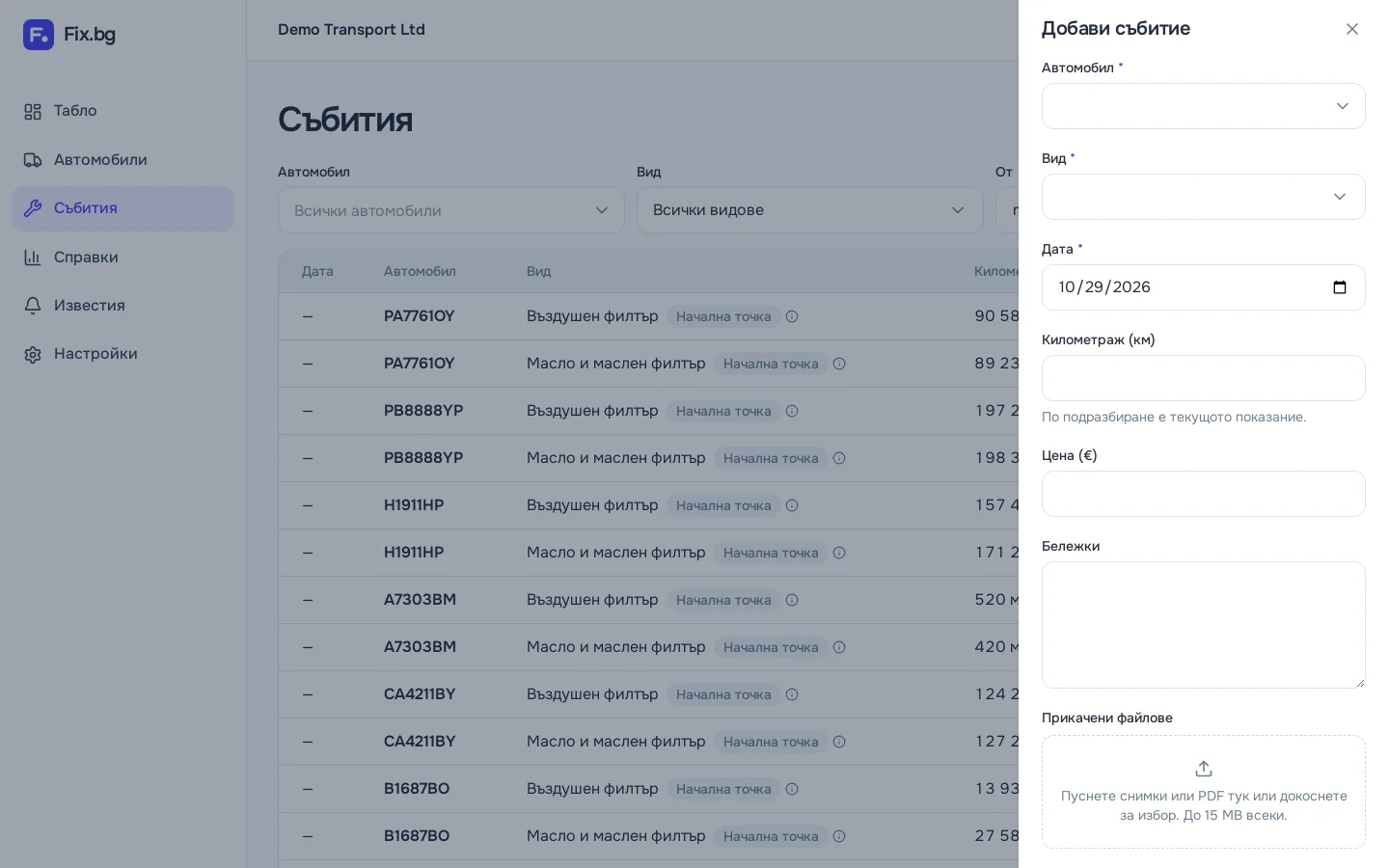Click the Известия bell icon

coord(33,306)
